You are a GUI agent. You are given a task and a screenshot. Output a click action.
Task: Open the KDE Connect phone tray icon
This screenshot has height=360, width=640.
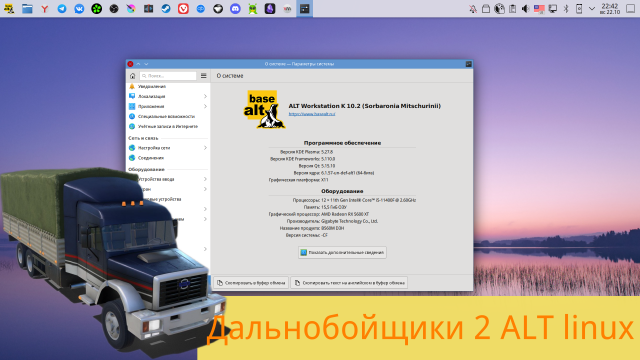point(579,9)
